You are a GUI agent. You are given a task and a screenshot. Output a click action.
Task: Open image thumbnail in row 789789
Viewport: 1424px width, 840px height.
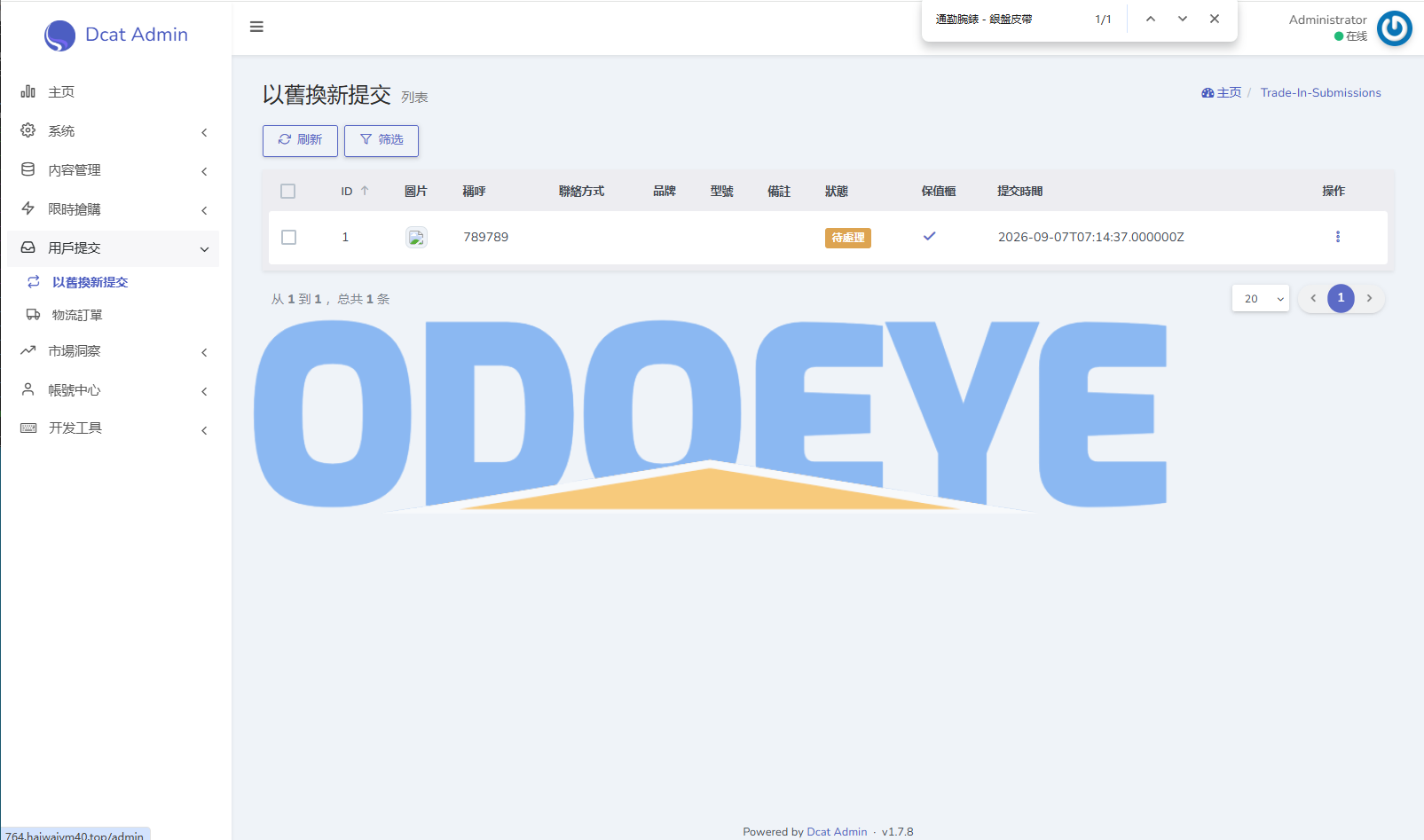pos(416,238)
